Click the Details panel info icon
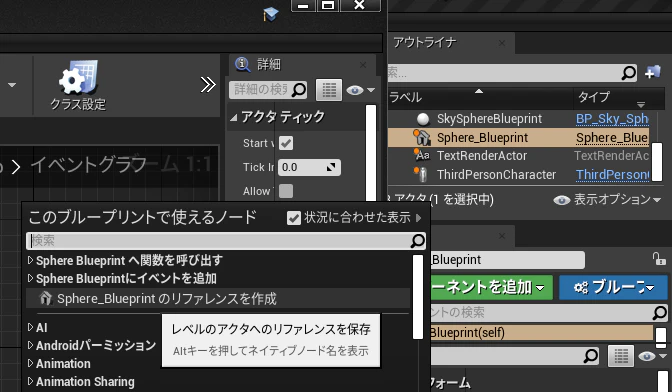This screenshot has width=672, height=392. click(243, 64)
